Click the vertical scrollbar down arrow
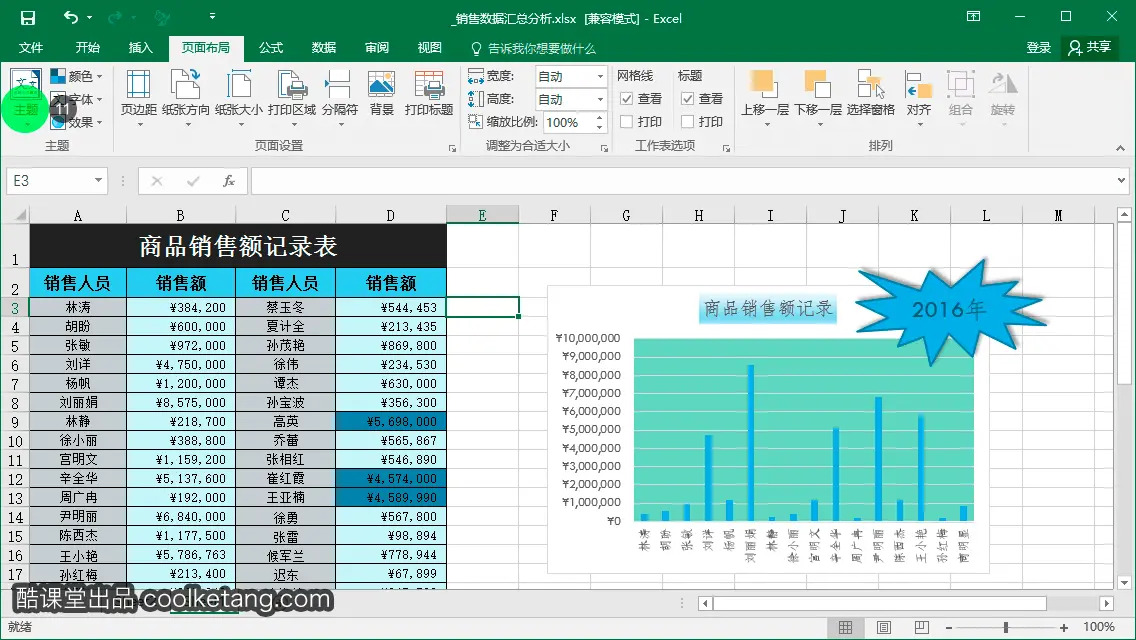This screenshot has height=640, width=1136. (x=1124, y=583)
